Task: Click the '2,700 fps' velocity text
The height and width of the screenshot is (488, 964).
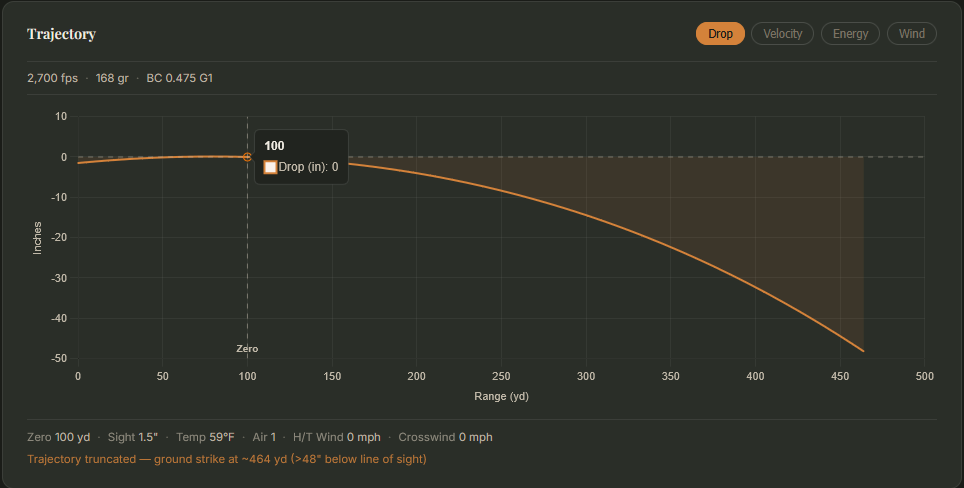Action: [x=52, y=78]
